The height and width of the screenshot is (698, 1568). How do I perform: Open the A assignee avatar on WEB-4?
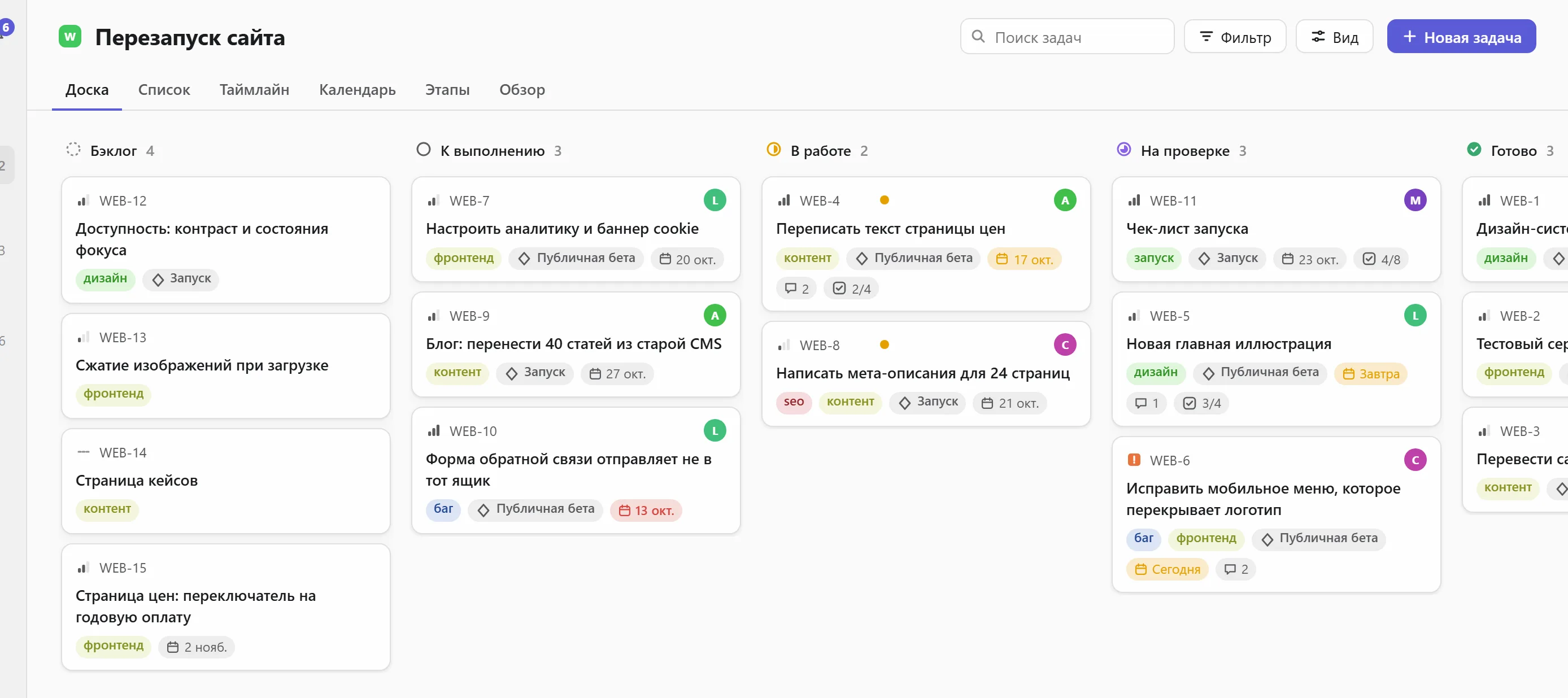tap(1065, 200)
